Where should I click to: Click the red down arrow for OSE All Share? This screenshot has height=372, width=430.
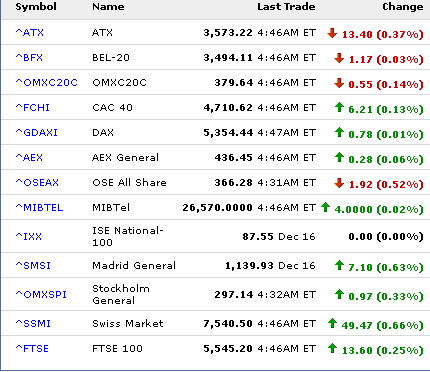(339, 183)
